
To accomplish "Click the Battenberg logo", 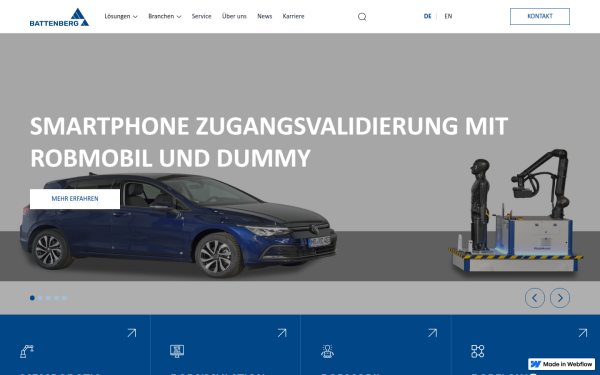I will pos(59,17).
